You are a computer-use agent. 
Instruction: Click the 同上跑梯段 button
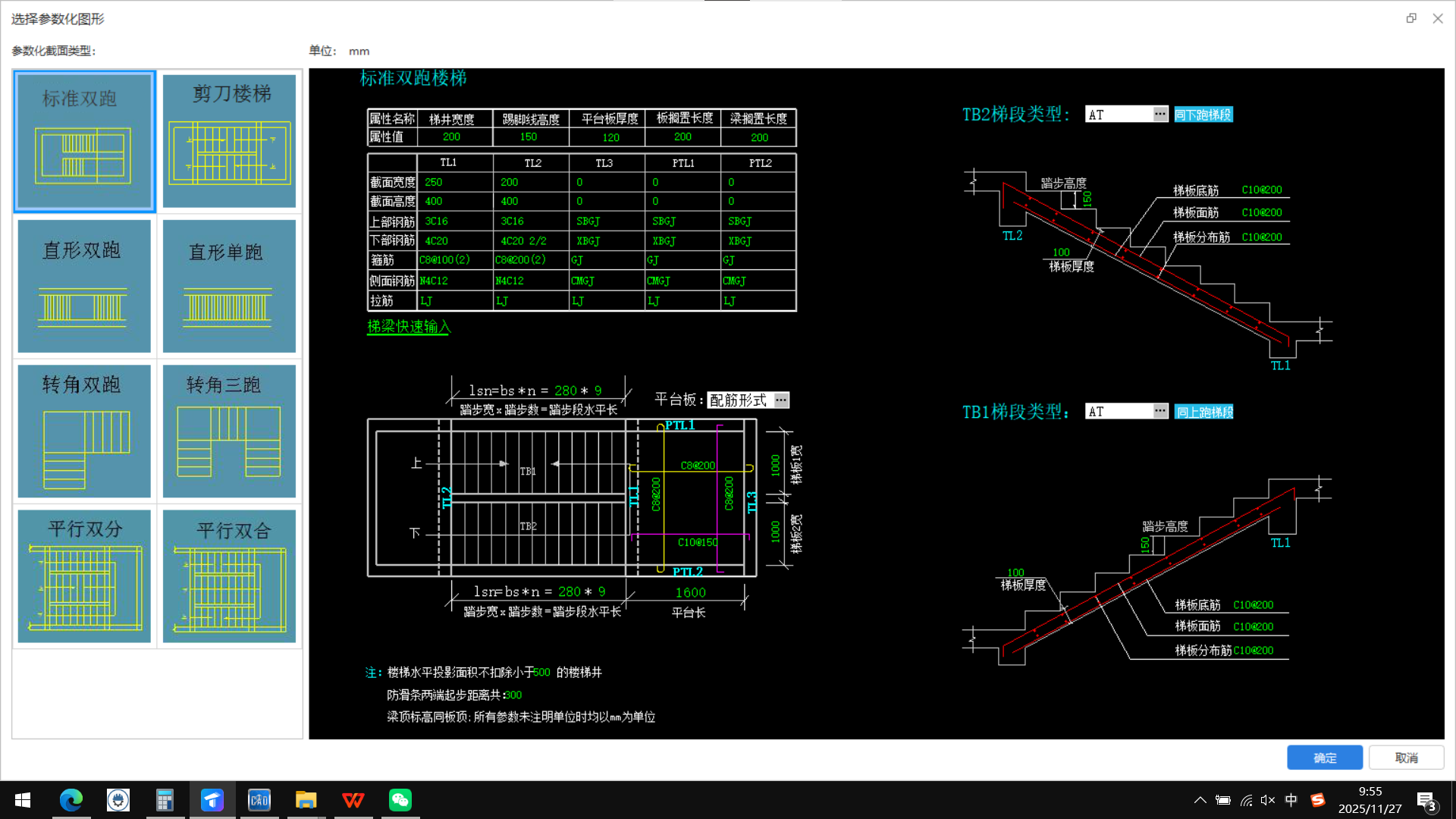(1203, 412)
